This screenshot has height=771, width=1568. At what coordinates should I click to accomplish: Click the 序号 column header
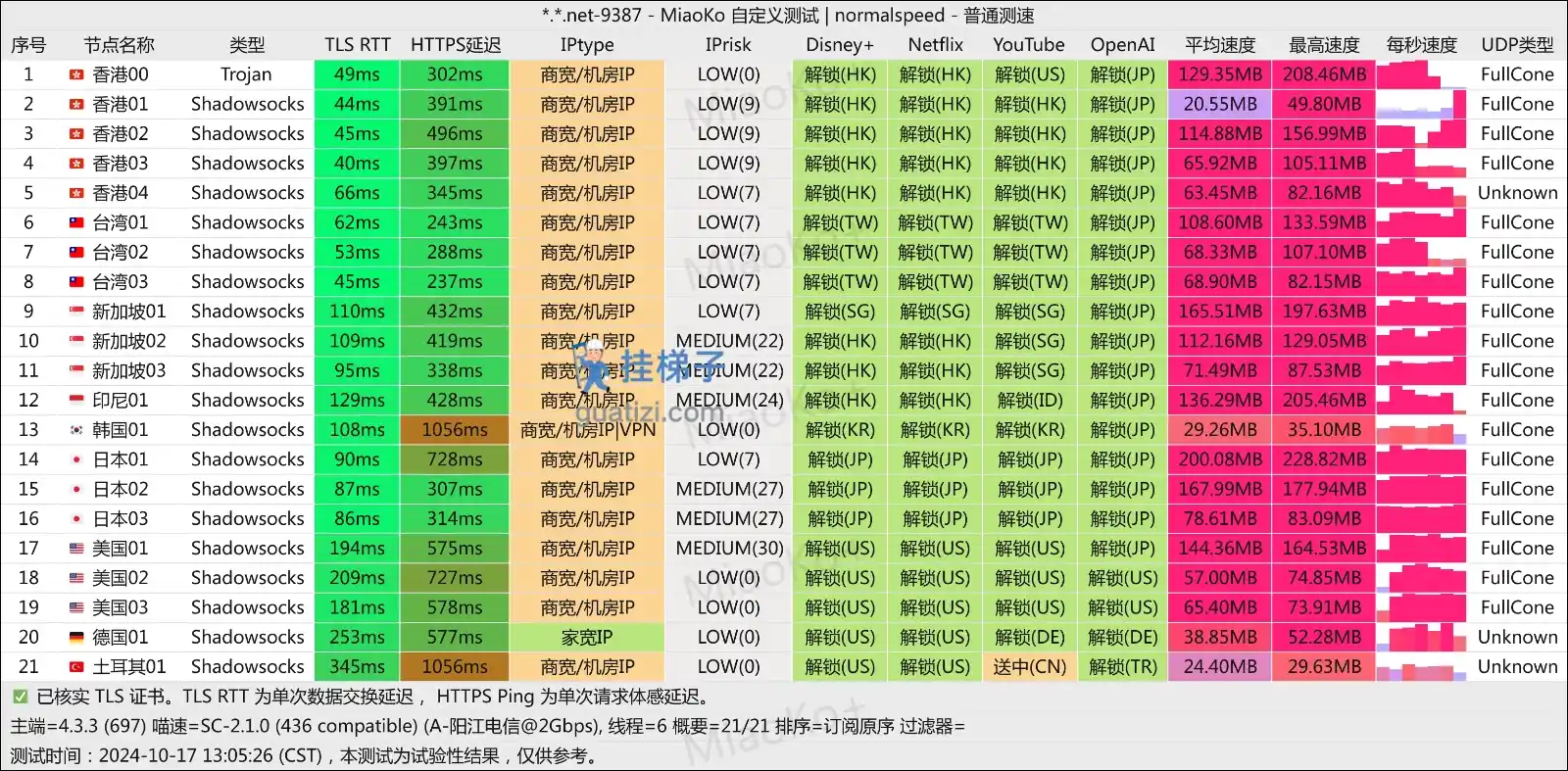[28, 45]
